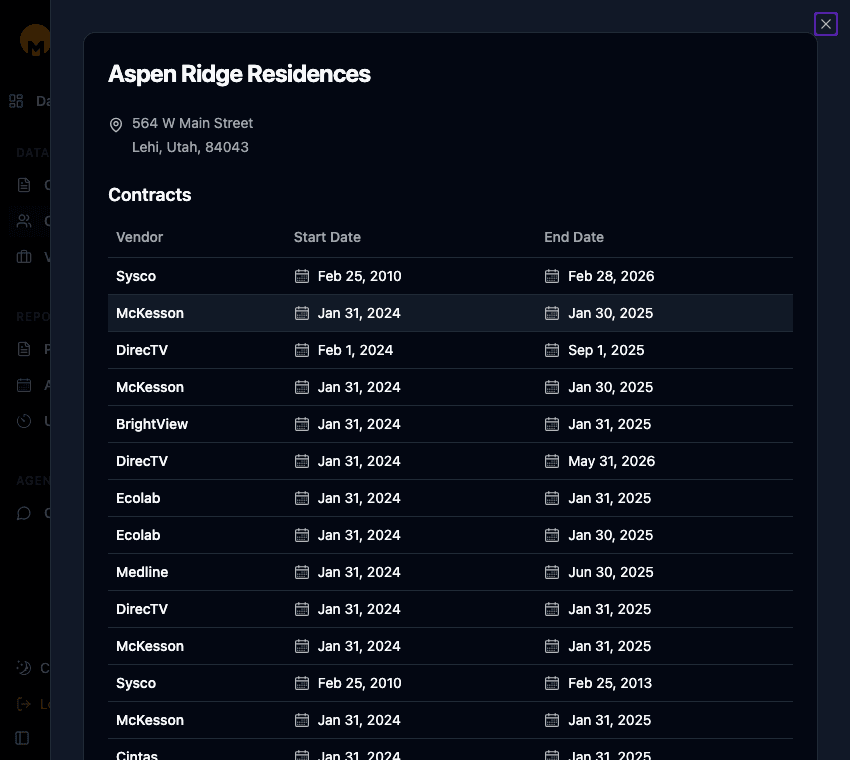Click the end date Sep 1, 2025
The height and width of the screenshot is (760, 850).
tap(606, 350)
